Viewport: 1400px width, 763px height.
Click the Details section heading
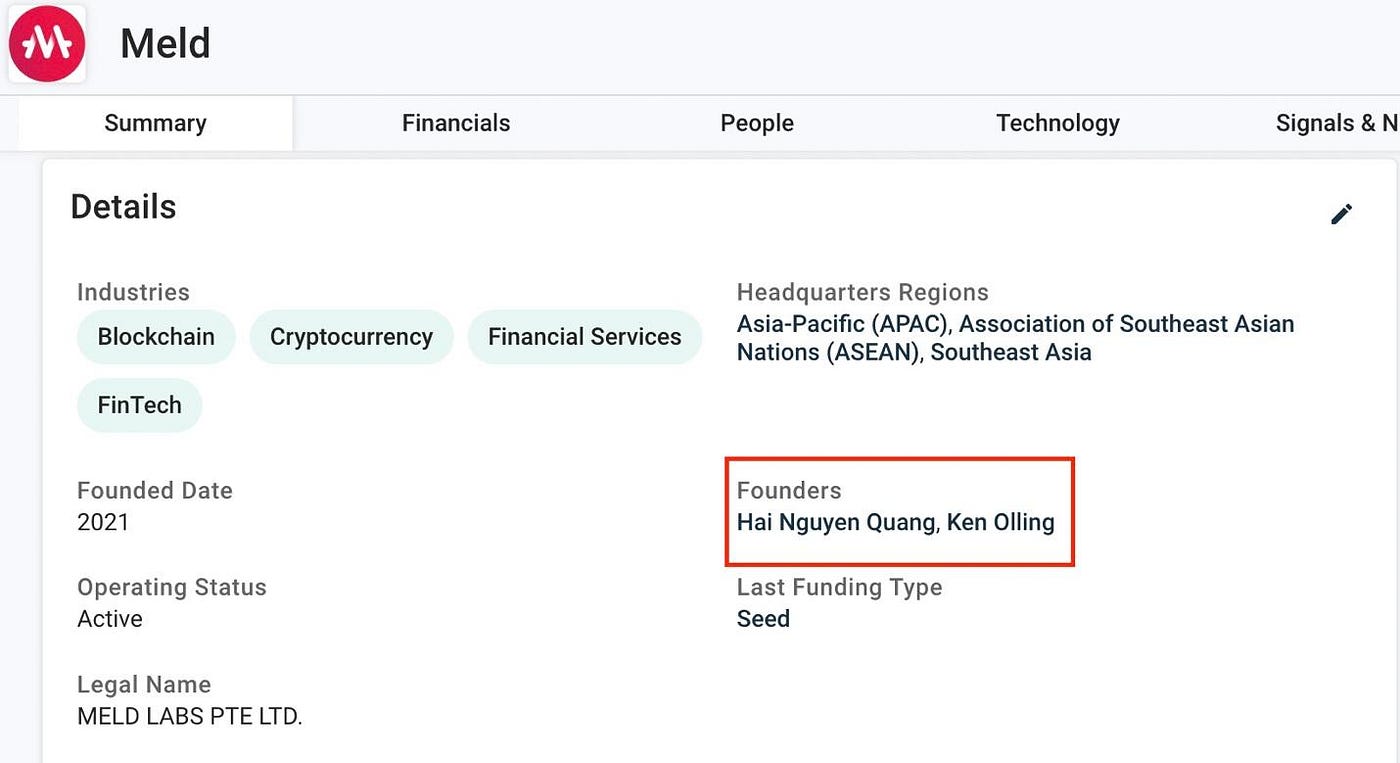[122, 206]
